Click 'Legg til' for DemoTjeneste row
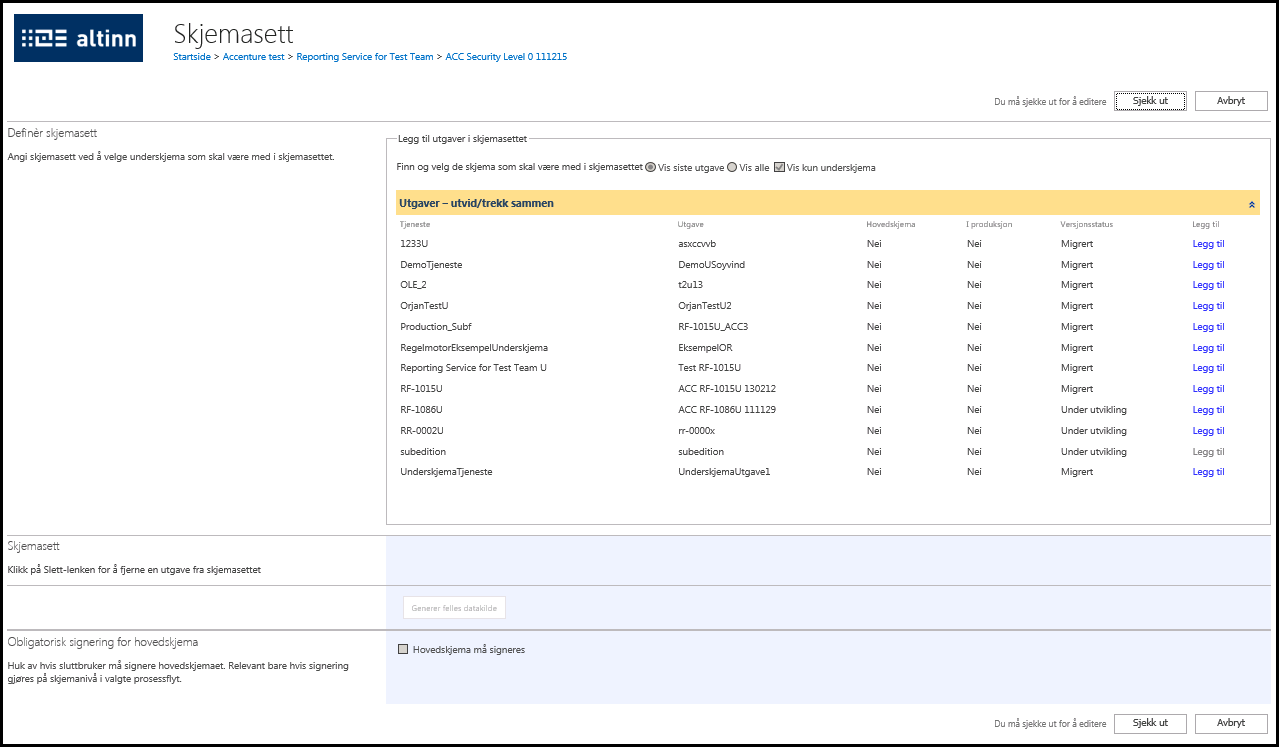The width and height of the screenshot is (1279, 747). (x=1208, y=265)
